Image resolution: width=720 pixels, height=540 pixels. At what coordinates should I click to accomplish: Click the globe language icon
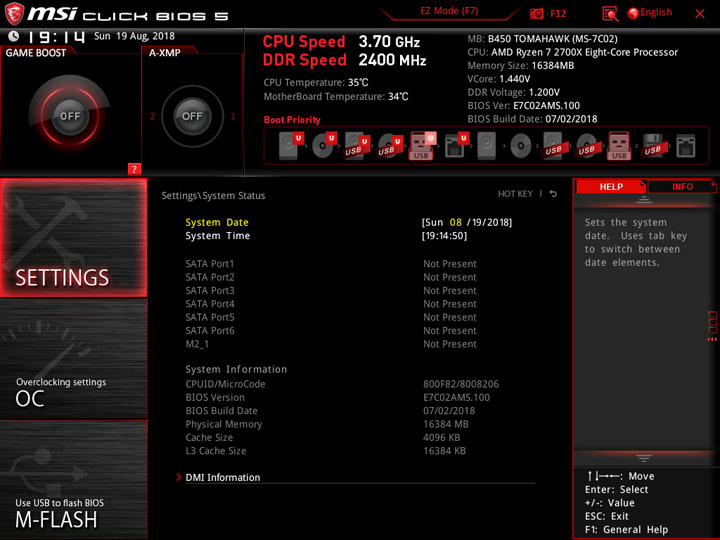click(x=633, y=13)
